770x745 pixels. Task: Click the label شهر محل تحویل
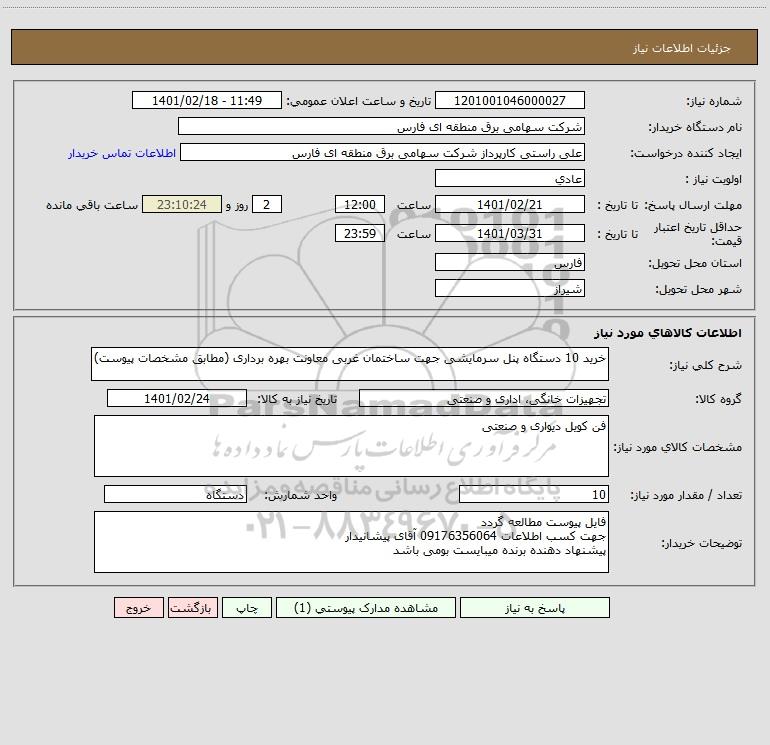coord(699,290)
